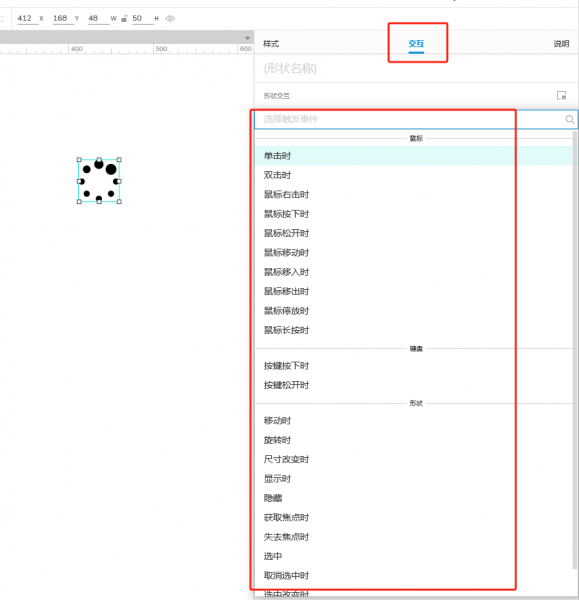Viewport: 579px width, 600px height.
Task: Switch to the 交互 tab
Action: 416,44
